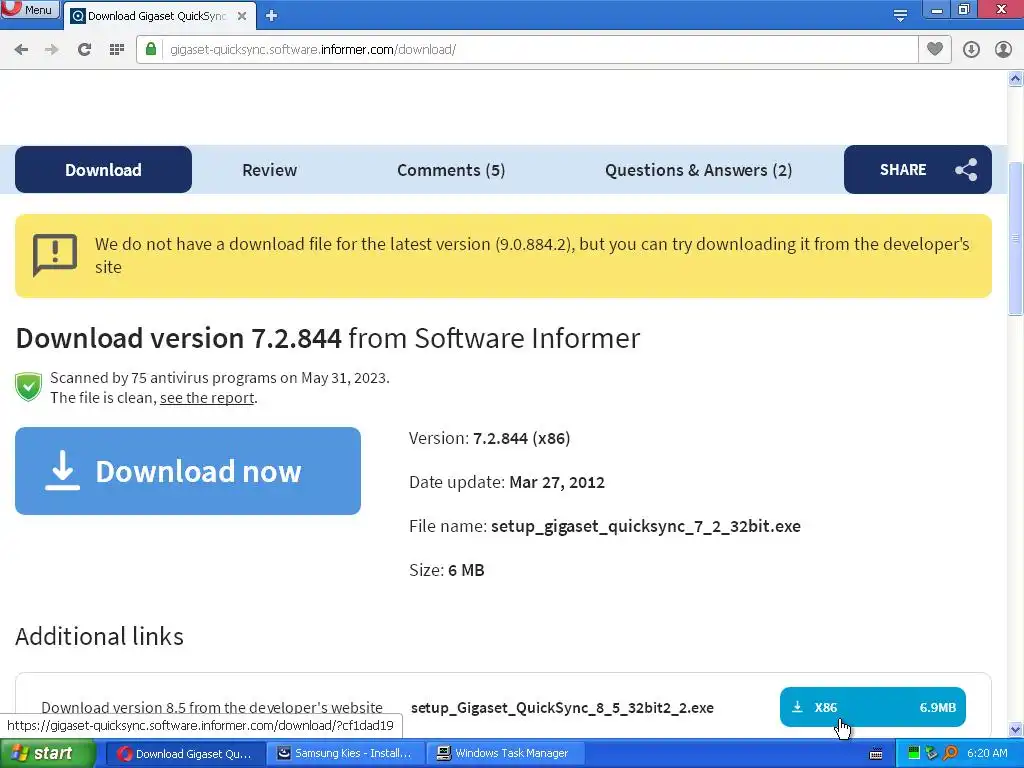
Task: Go forward with the forward arrow
Action: coord(52,50)
